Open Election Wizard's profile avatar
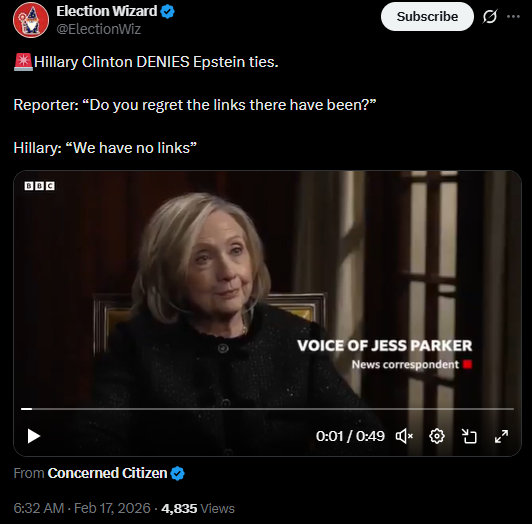 click(x=31, y=20)
